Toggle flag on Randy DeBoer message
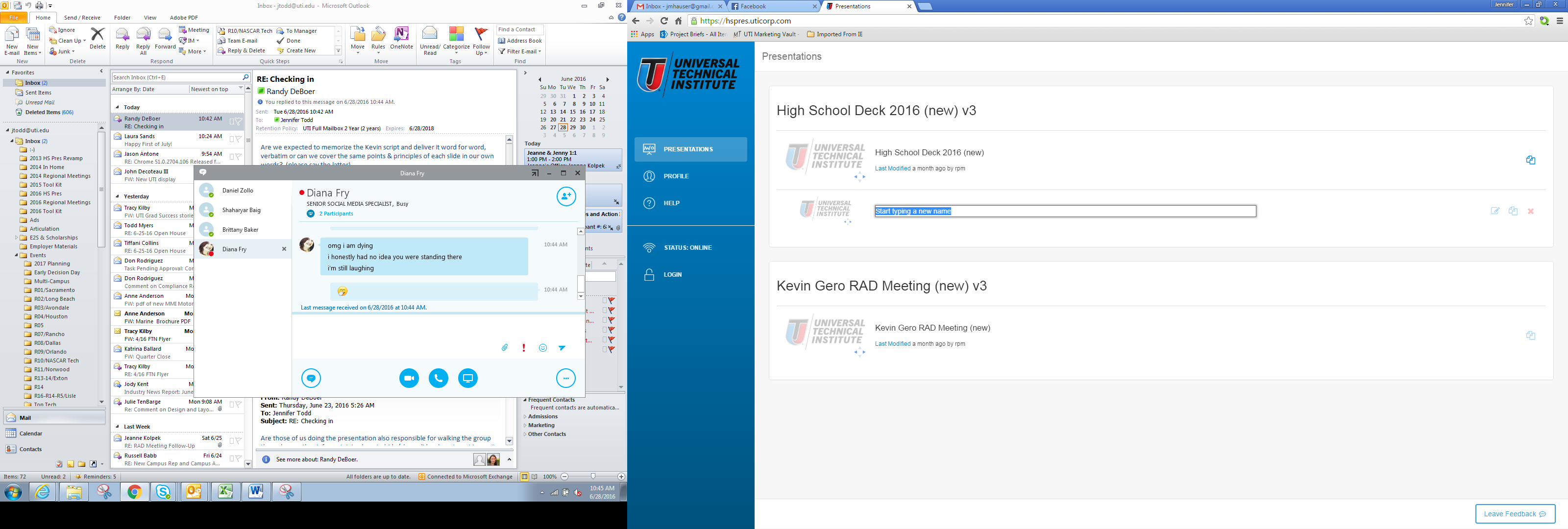Screen dimensions: 1568x529 [x=239, y=122]
